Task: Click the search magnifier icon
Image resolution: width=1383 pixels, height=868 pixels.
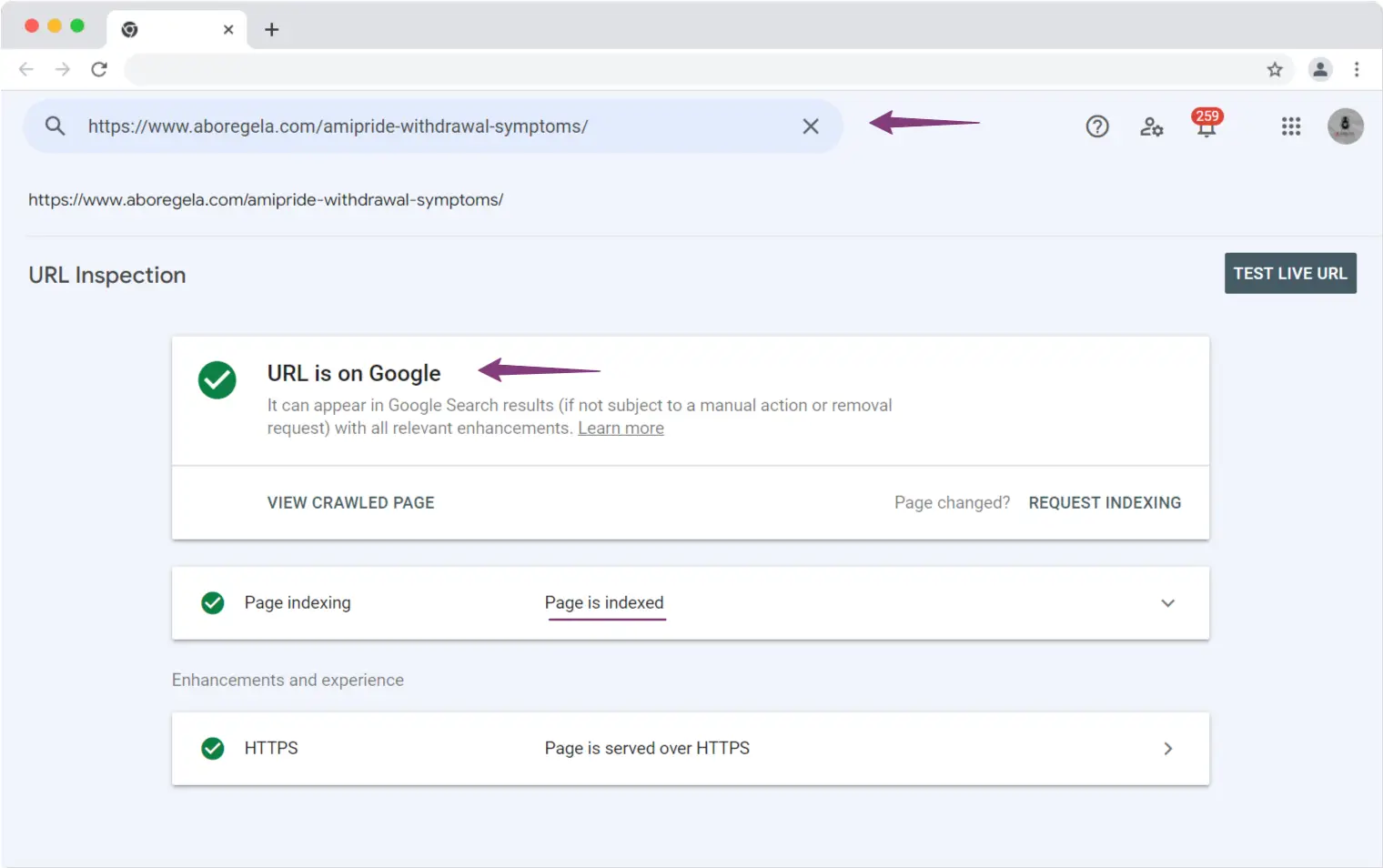Action: coord(55,126)
